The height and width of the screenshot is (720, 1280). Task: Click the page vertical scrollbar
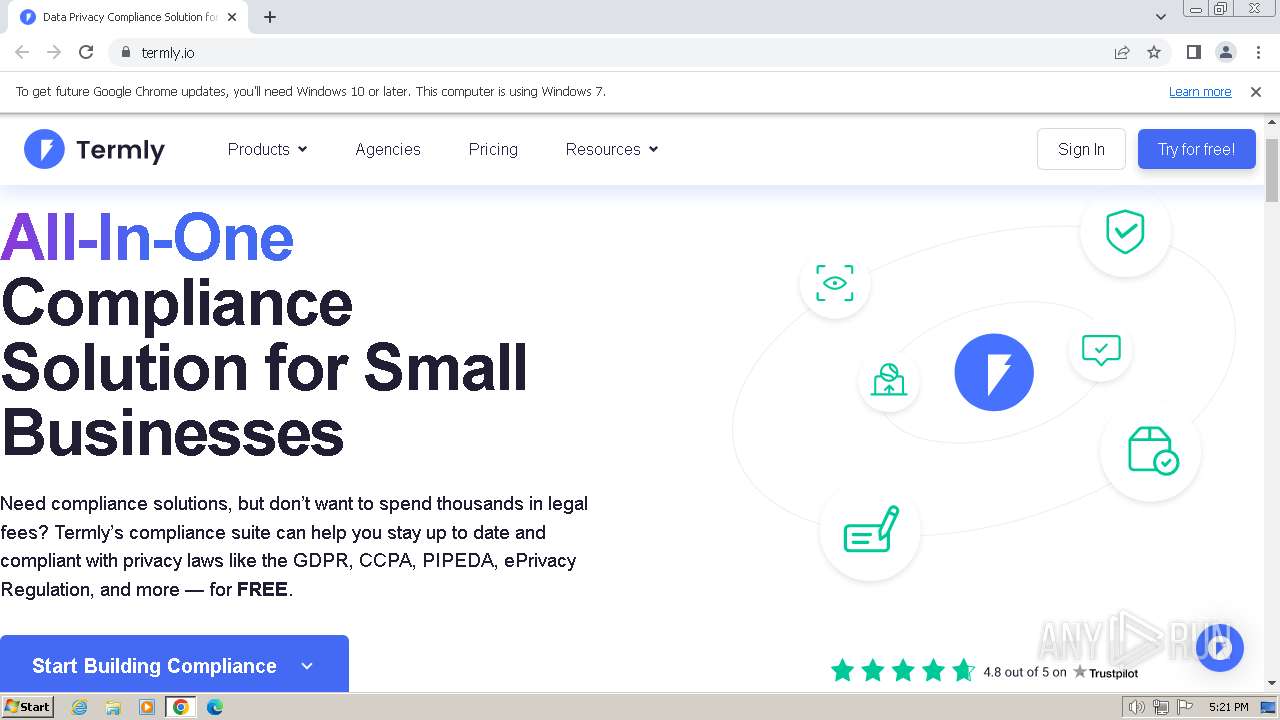pyautogui.click(x=1272, y=169)
